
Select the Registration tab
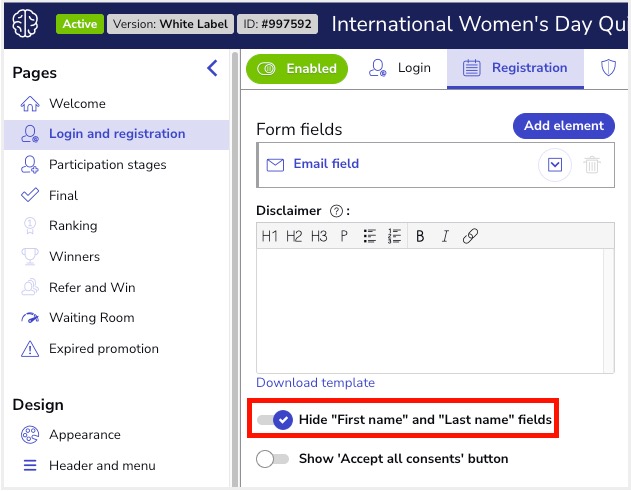point(515,68)
